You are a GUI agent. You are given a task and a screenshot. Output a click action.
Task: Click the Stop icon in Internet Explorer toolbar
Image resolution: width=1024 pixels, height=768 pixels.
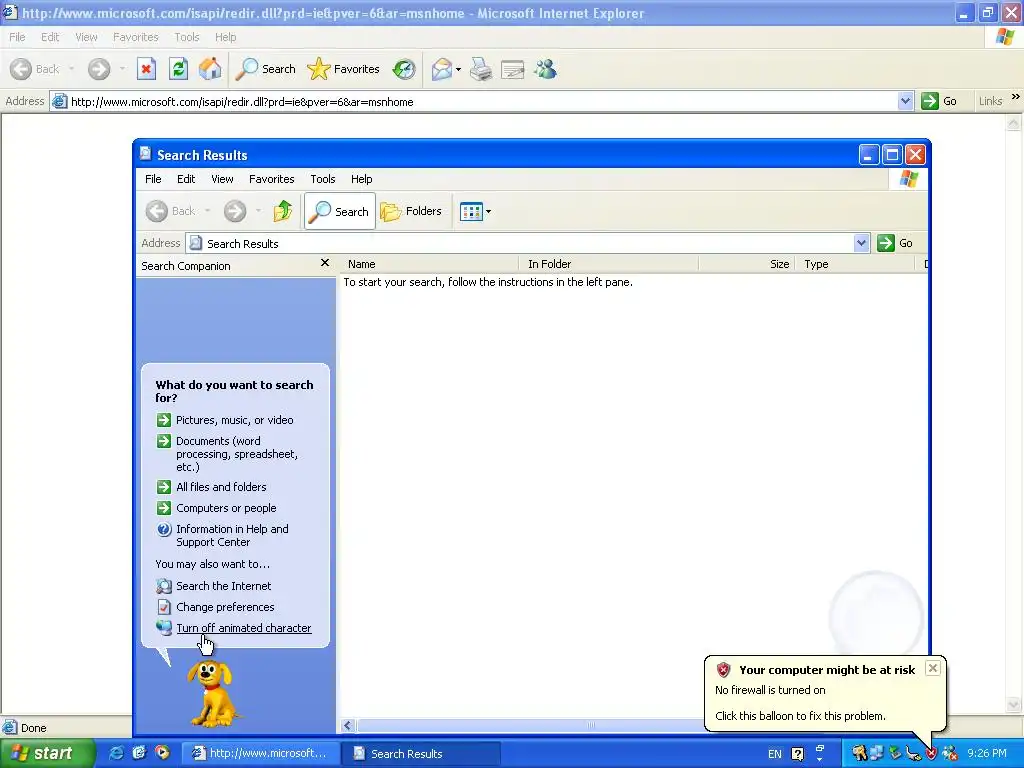point(146,69)
